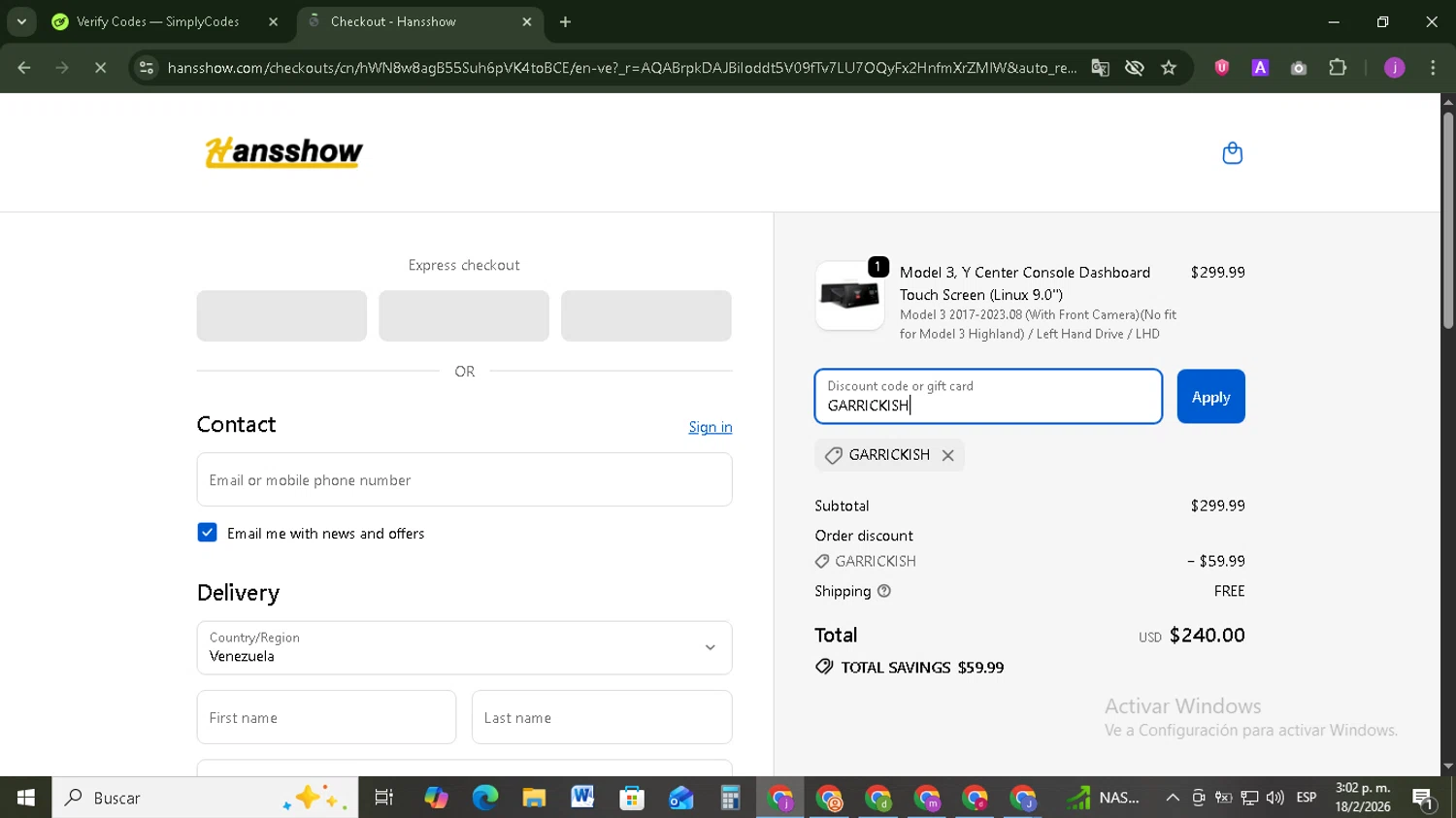Show hidden system tray icons

1173,798
